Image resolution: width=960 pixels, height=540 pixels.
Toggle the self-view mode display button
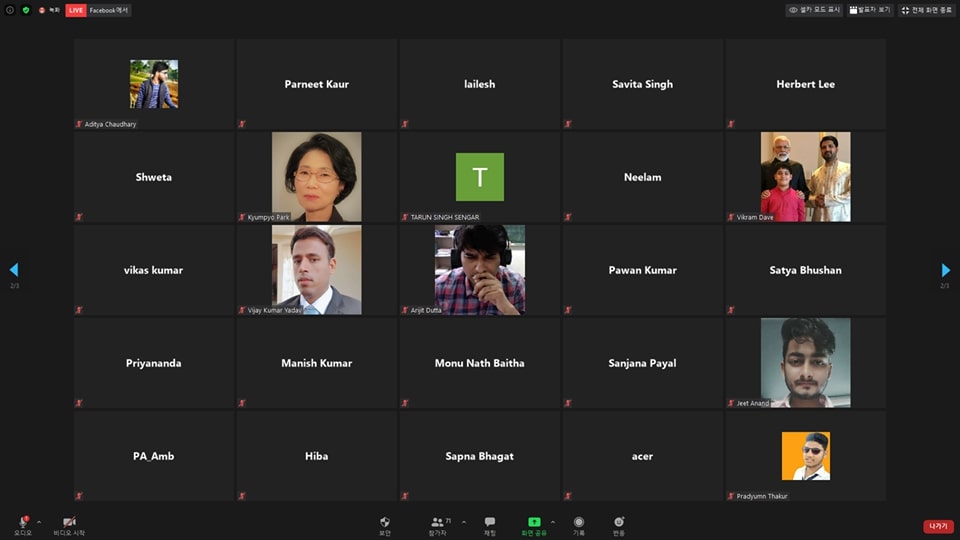tap(813, 10)
